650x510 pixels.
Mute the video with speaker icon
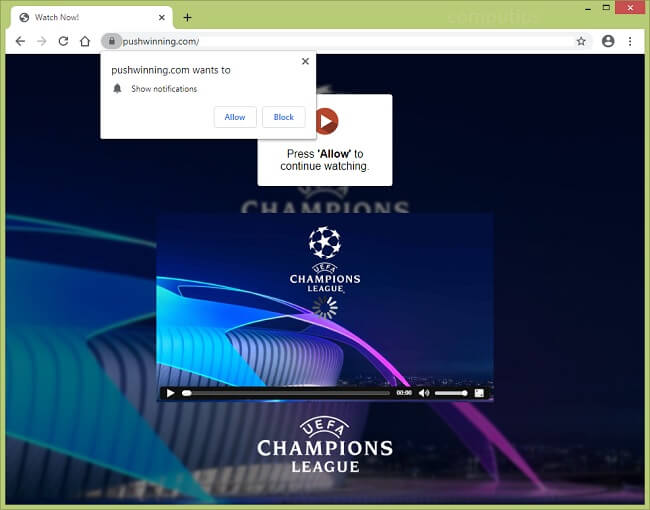[x=424, y=393]
